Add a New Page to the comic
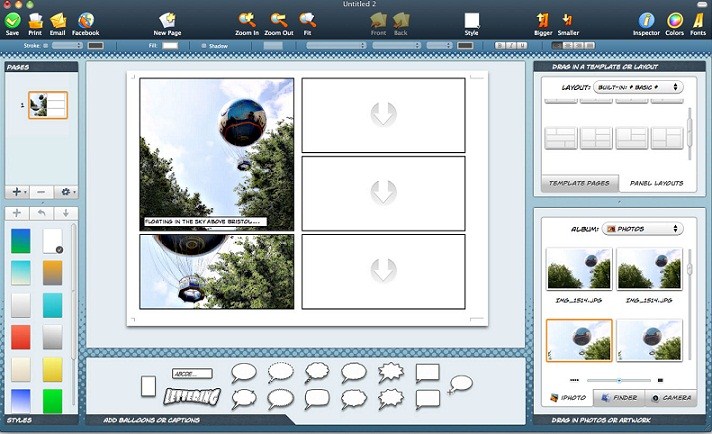 (x=167, y=20)
